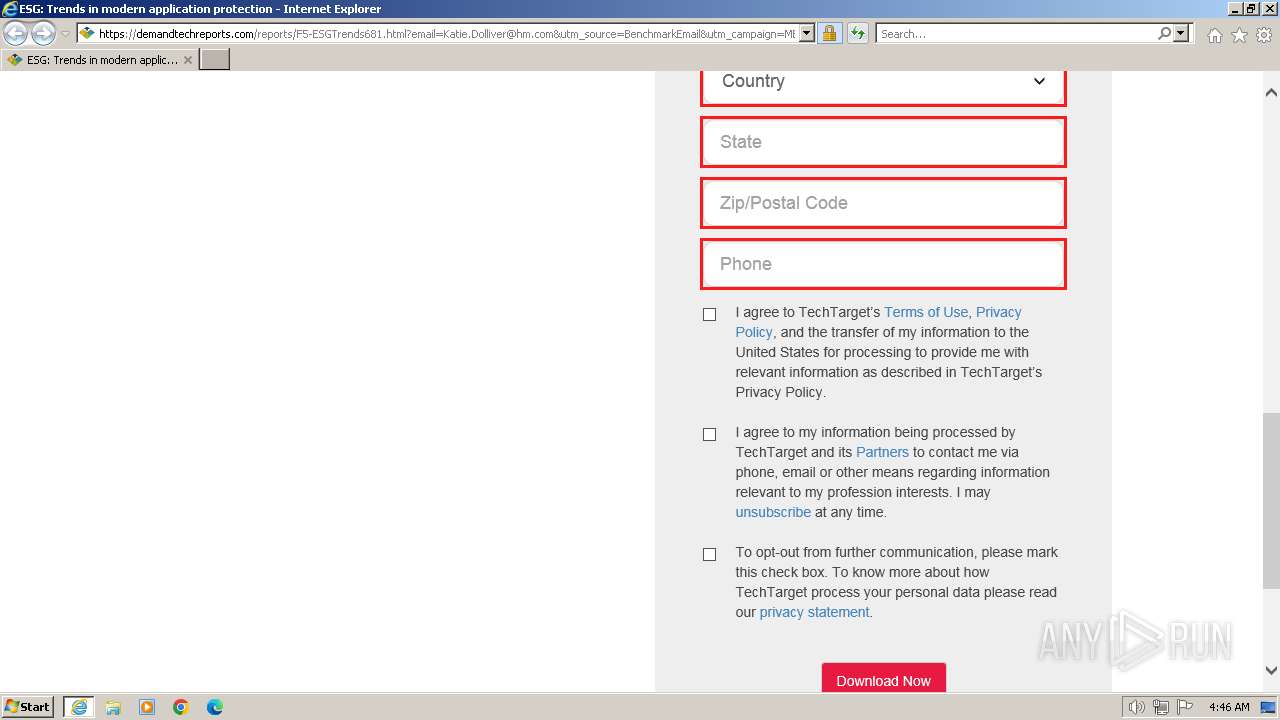Open the privacy statement link

(x=814, y=612)
